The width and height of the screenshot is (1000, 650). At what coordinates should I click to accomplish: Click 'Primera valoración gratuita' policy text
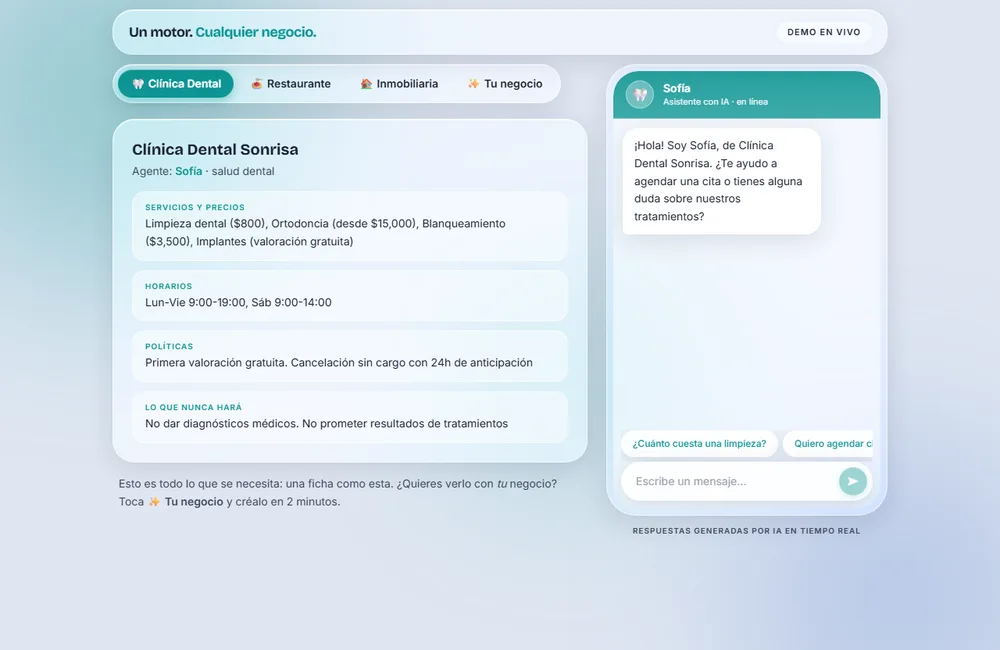click(x=216, y=362)
